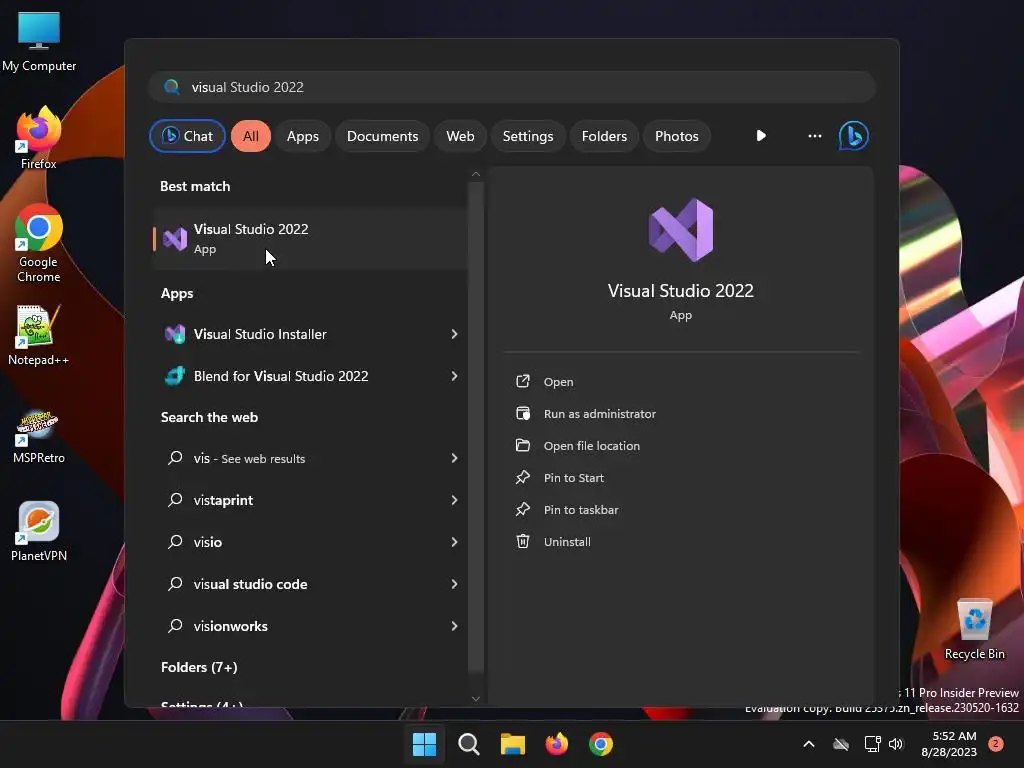Switch to the Folders filter tab

(604, 136)
